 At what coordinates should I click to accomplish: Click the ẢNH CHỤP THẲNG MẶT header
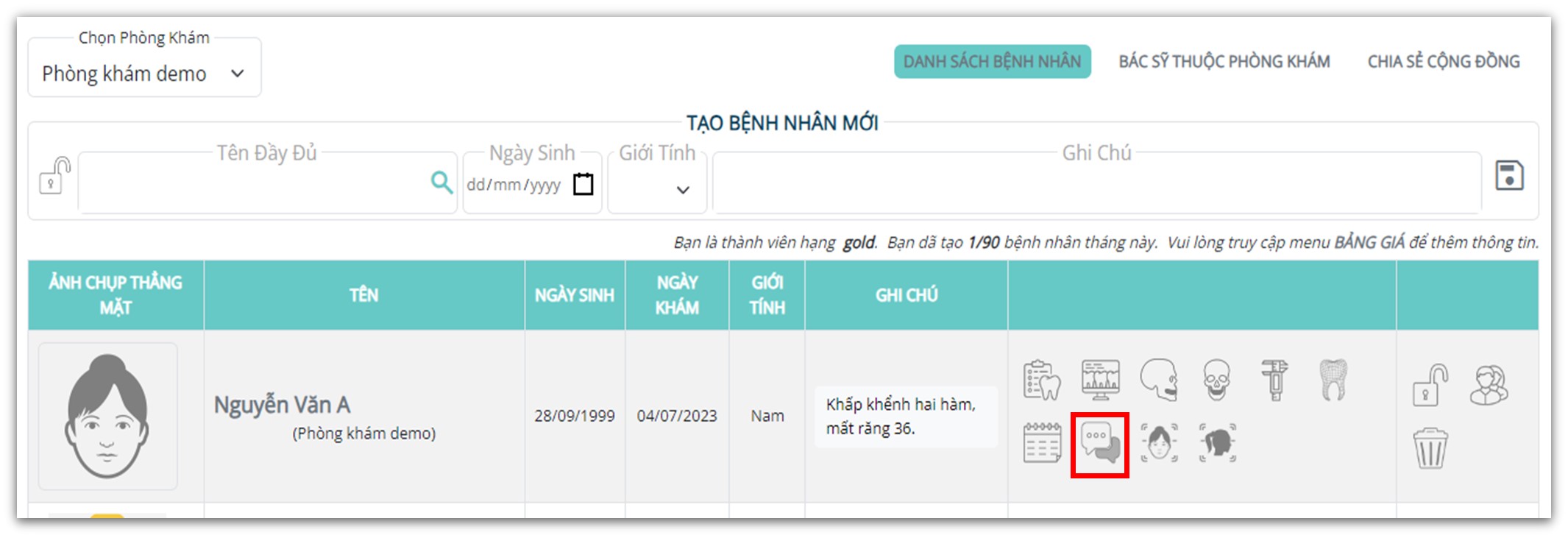116,295
